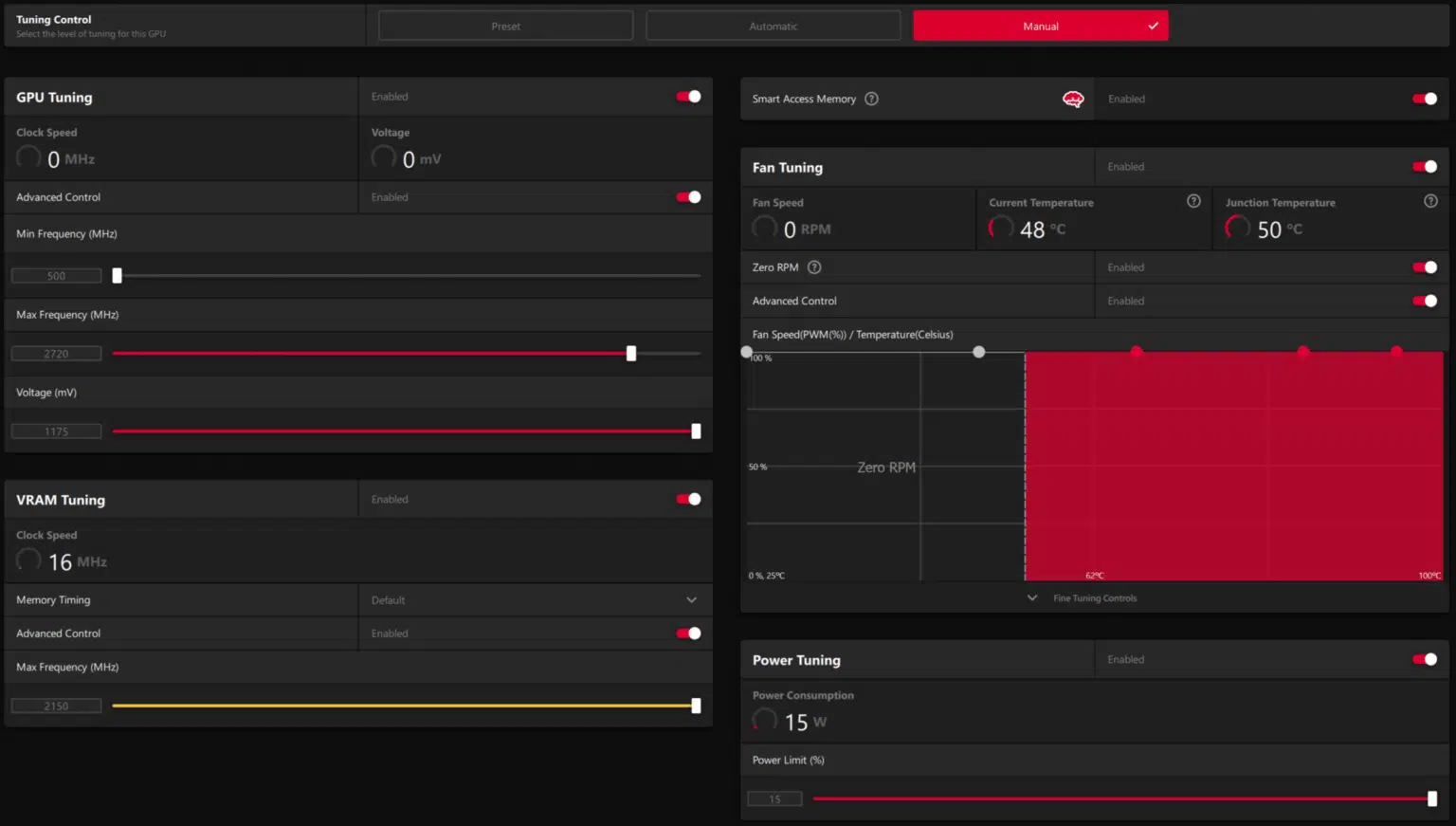Disable Power Tuning
The height and width of the screenshot is (826, 1456).
pyautogui.click(x=1424, y=659)
